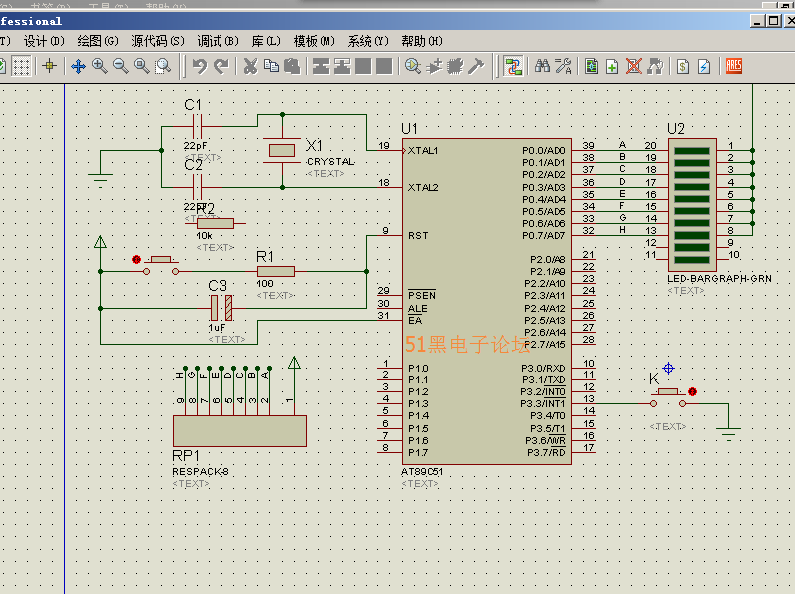This screenshot has width=795, height=594.
Task: Add a new sheet with plus icon
Action: [612, 66]
